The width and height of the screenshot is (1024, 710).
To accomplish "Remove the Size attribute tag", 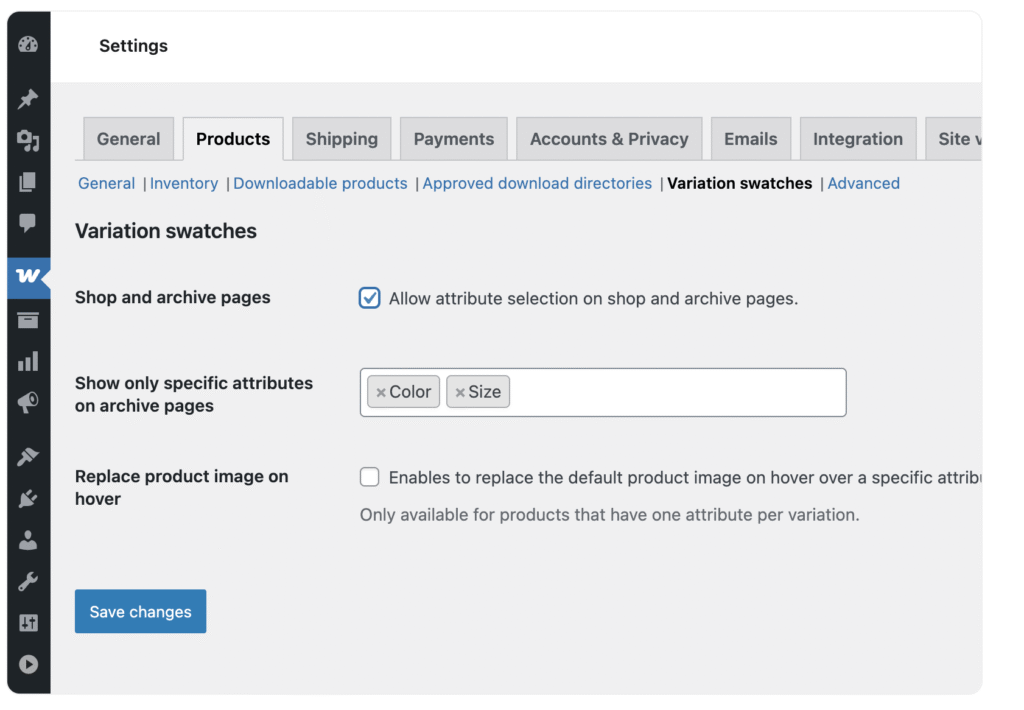I will pyautogui.click(x=460, y=393).
